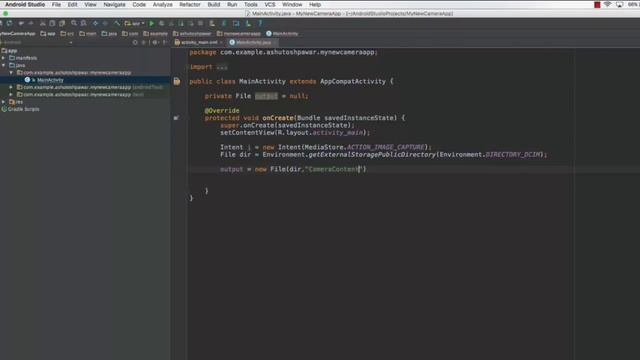Image resolution: width=640 pixels, height=360 pixels.
Task: Collapse the first mynewcameraapp package
Action: pyautogui.click(x=11, y=73)
